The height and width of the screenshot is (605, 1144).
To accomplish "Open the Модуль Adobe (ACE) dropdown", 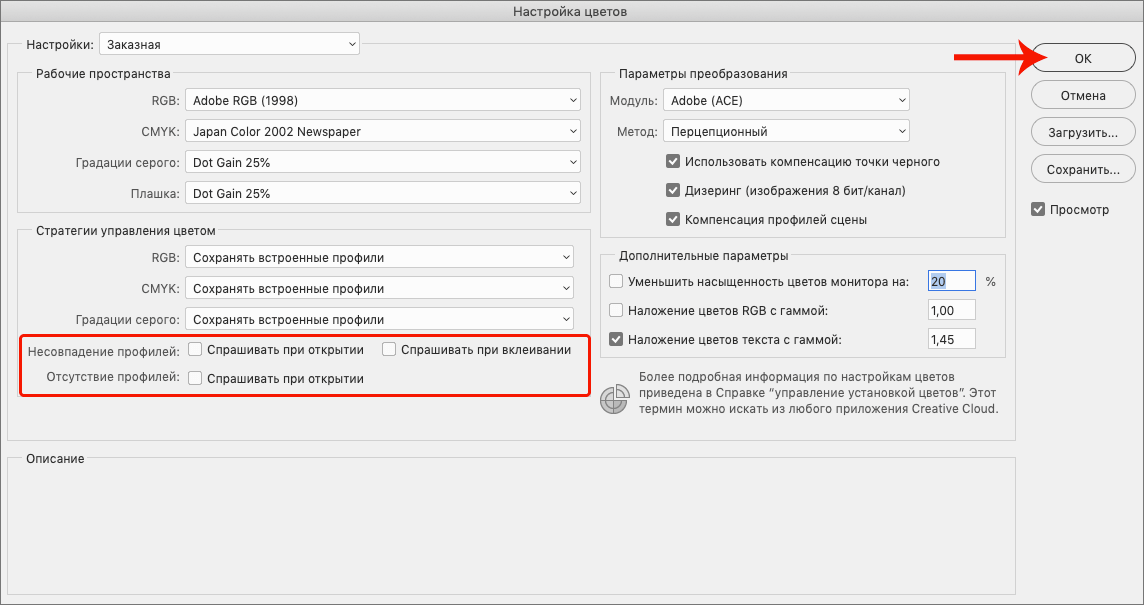I will click(786, 100).
